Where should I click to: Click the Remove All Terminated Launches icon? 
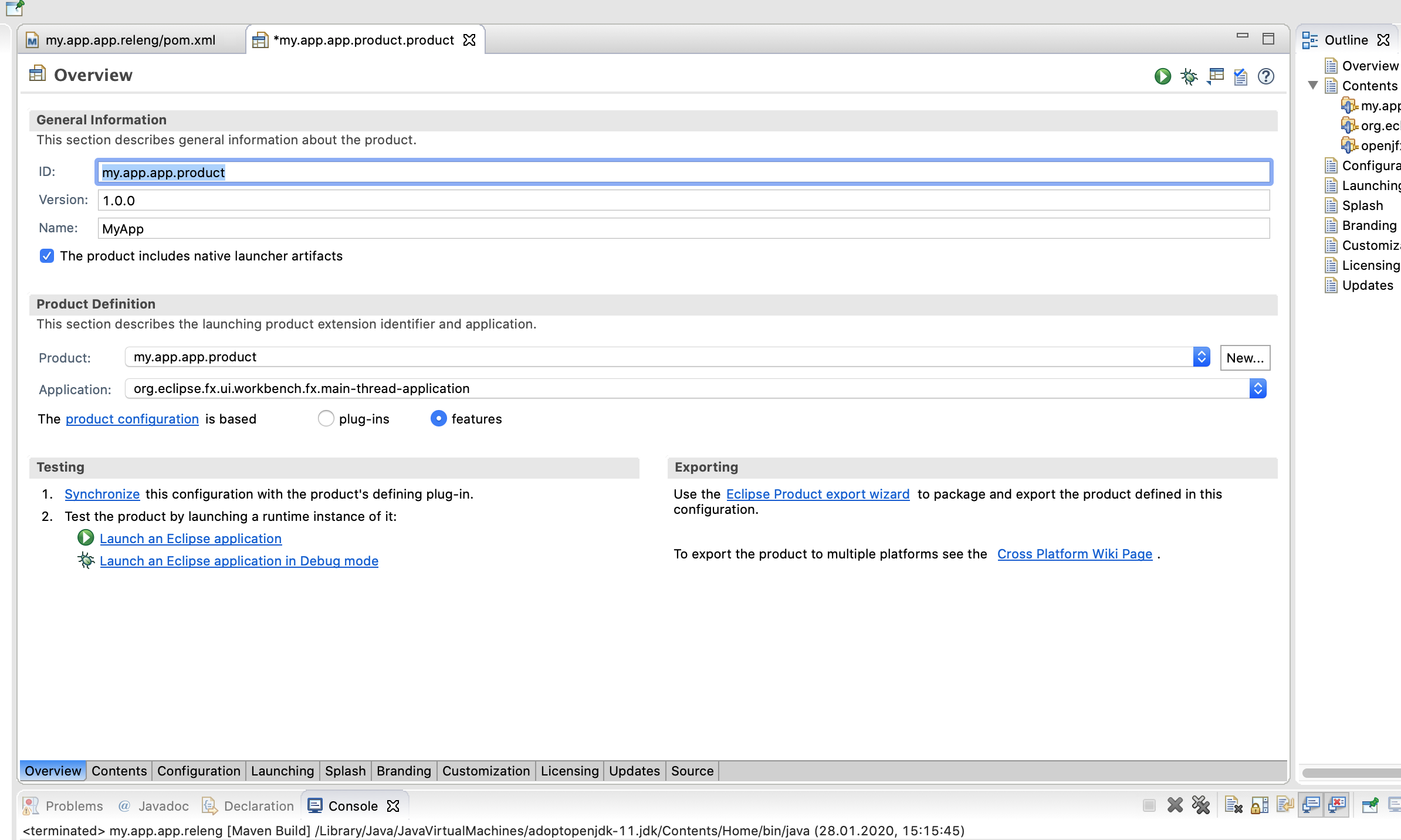point(1201,805)
